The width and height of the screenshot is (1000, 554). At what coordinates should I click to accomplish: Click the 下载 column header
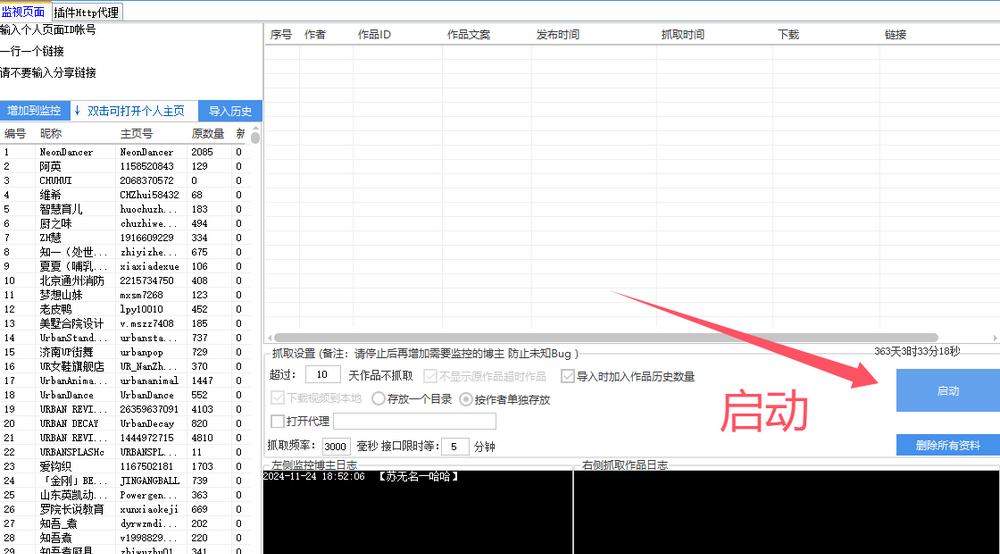pyautogui.click(x=788, y=34)
